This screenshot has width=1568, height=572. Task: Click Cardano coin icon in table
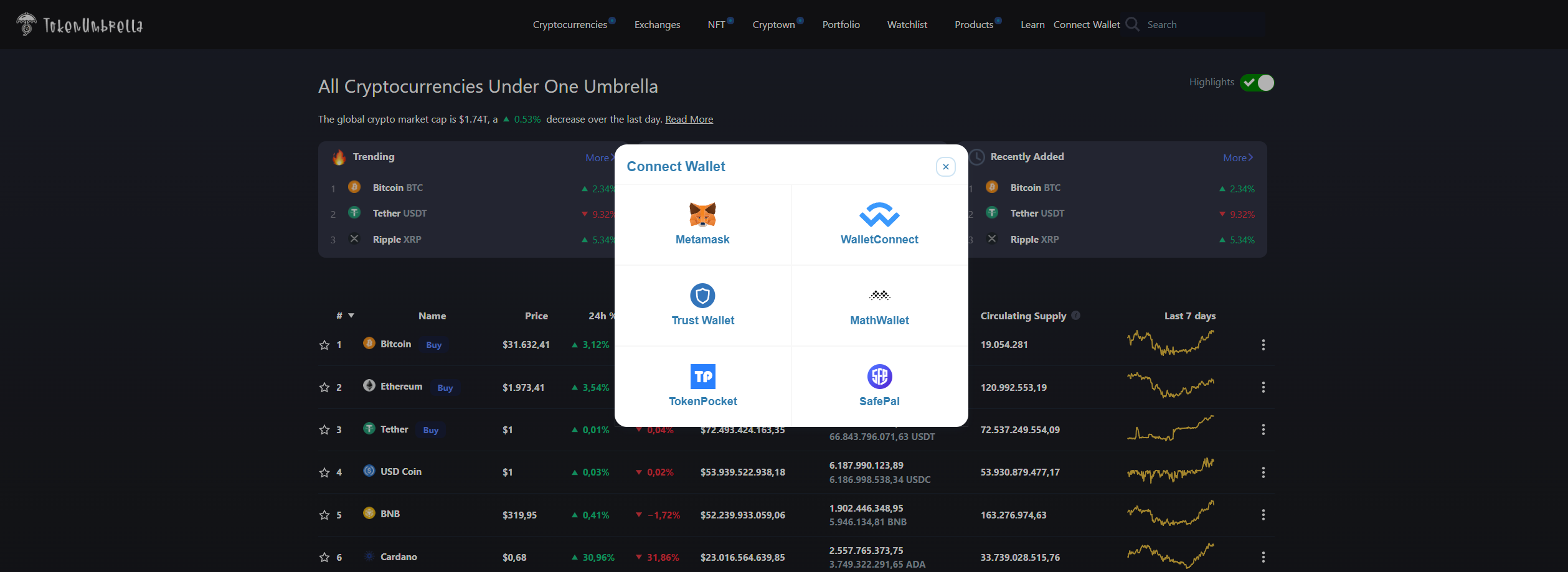click(x=369, y=556)
